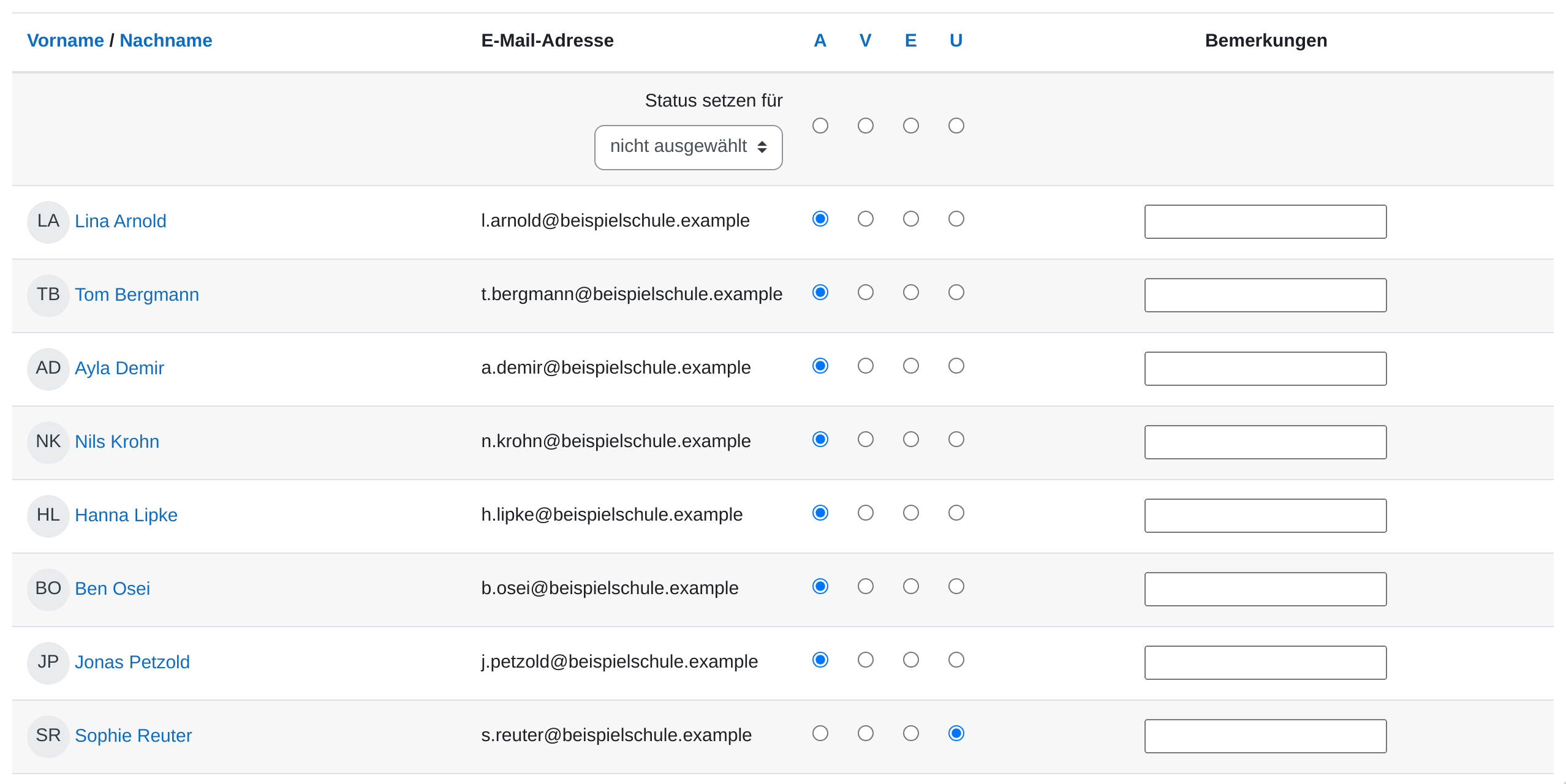Image resolution: width=1566 pixels, height=784 pixels.
Task: Select the bulk A status radio button
Action: [x=820, y=126]
